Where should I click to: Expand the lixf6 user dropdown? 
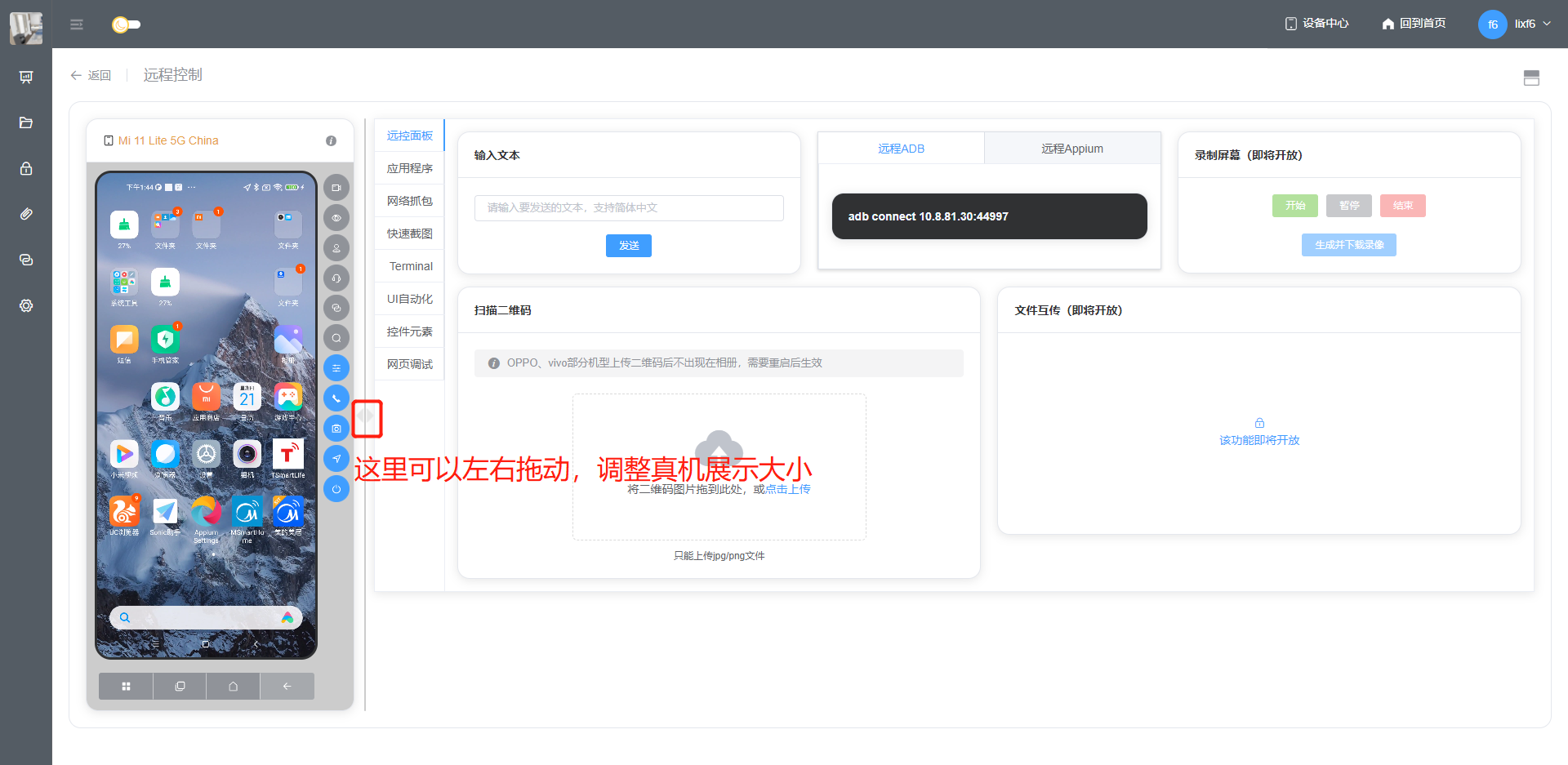(x=1533, y=24)
